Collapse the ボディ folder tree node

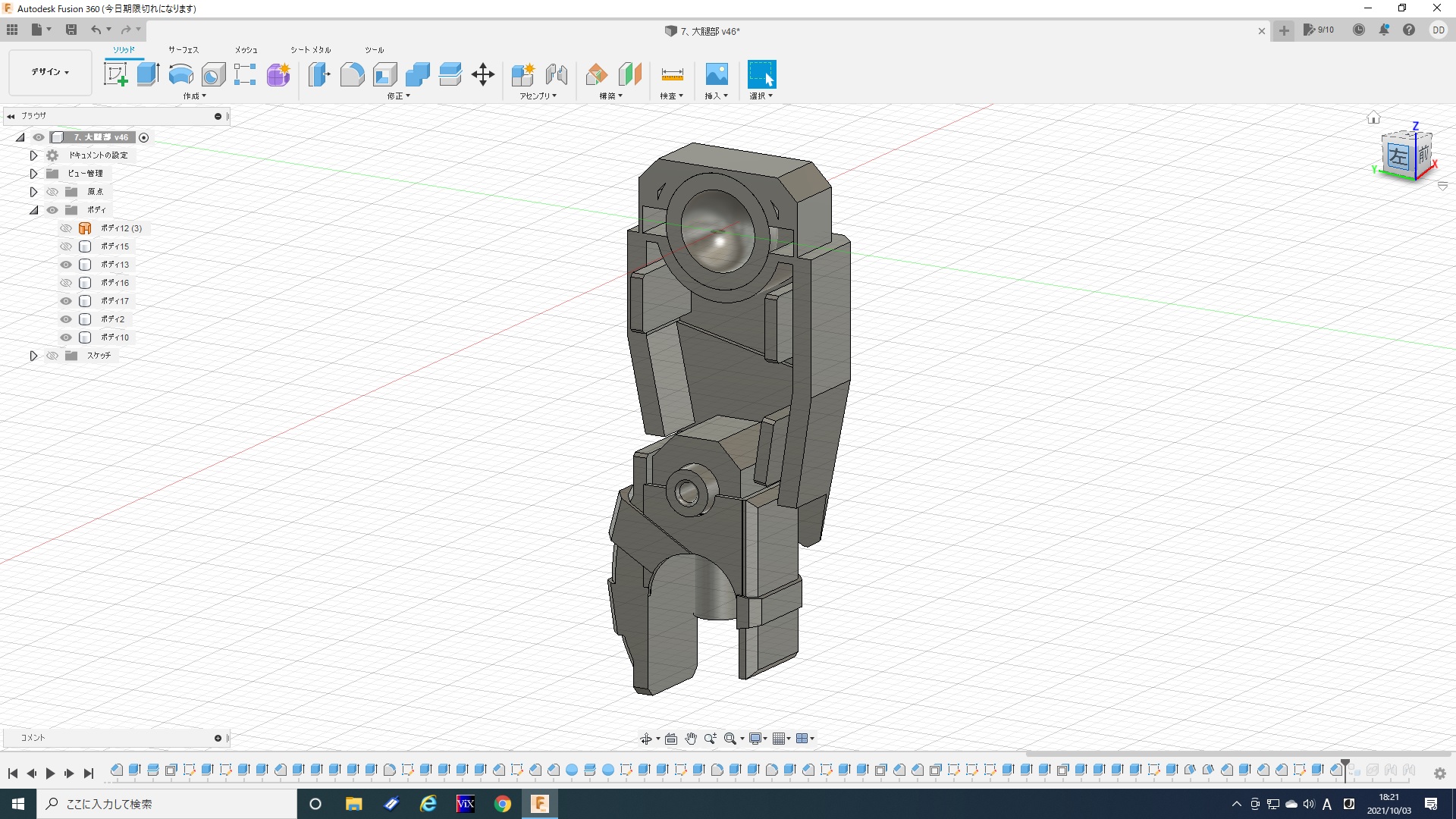coord(33,210)
